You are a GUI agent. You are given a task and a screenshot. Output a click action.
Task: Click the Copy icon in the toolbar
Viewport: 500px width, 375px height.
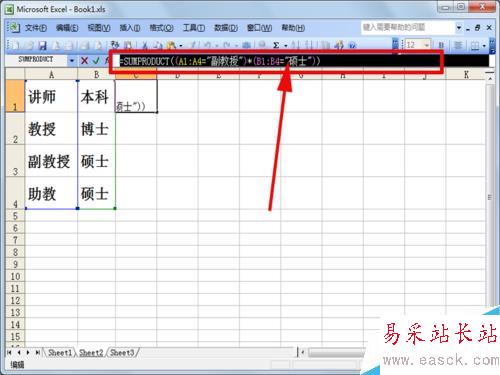coord(158,45)
